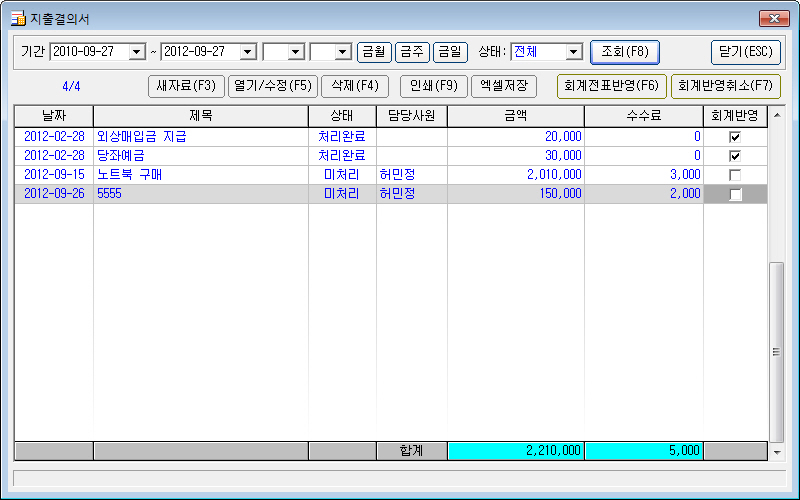Click total amount 2,210,000 in 합계 row

[x=516, y=451]
